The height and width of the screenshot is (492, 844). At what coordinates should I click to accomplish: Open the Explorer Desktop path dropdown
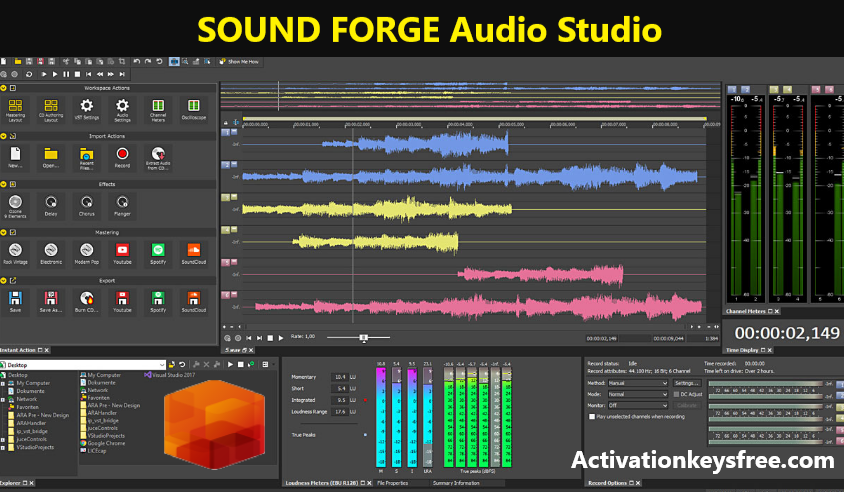click(161, 364)
